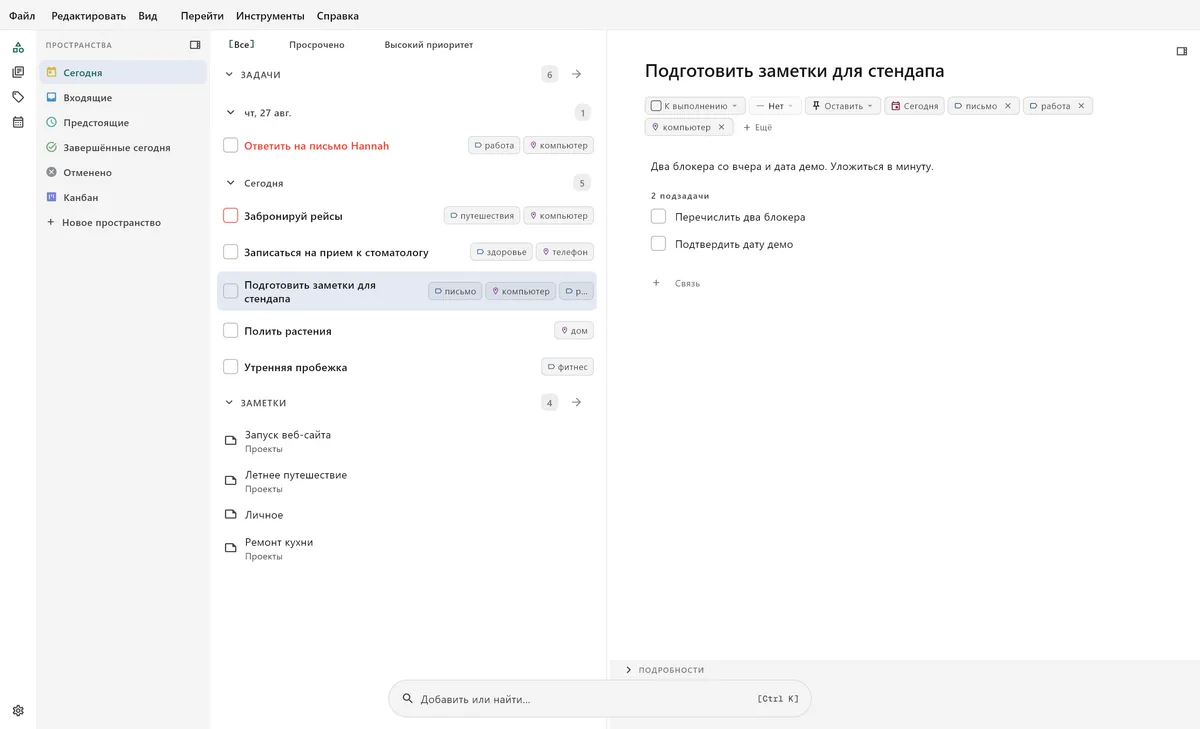Screen dimensions: 1200x729
Task: Click the здоровье tag on dentist task
Action: (502, 252)
